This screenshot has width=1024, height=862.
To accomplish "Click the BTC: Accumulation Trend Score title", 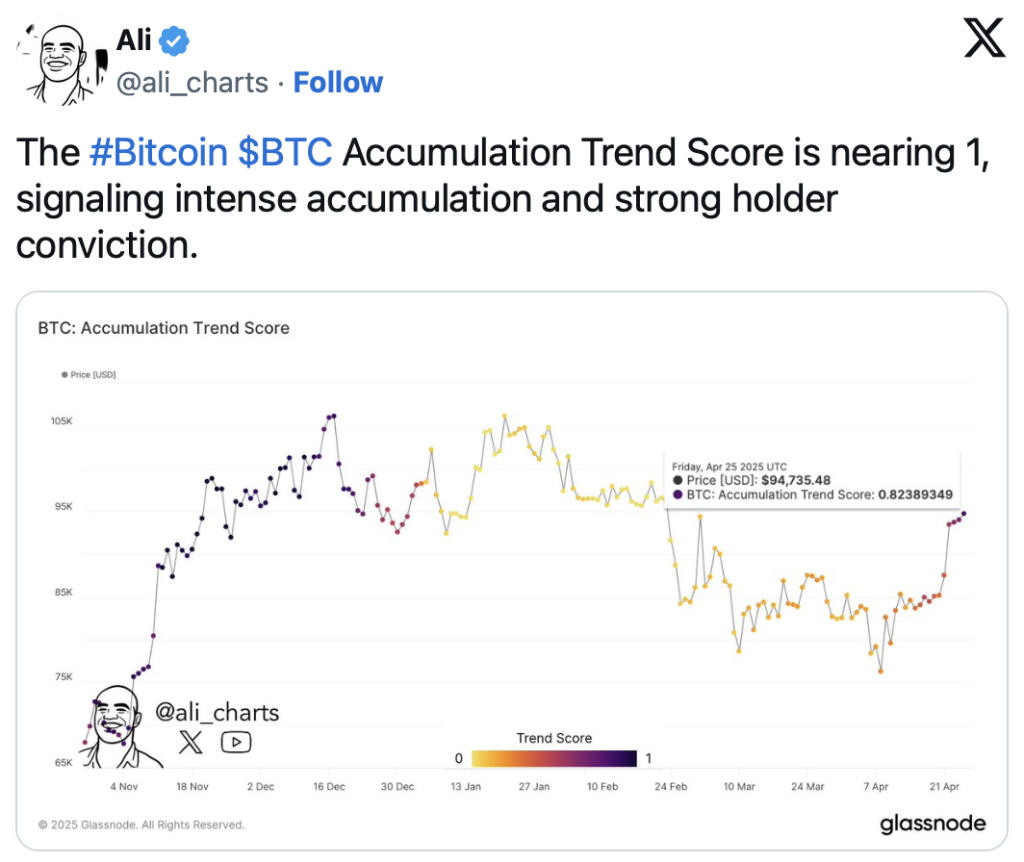I will [163, 328].
